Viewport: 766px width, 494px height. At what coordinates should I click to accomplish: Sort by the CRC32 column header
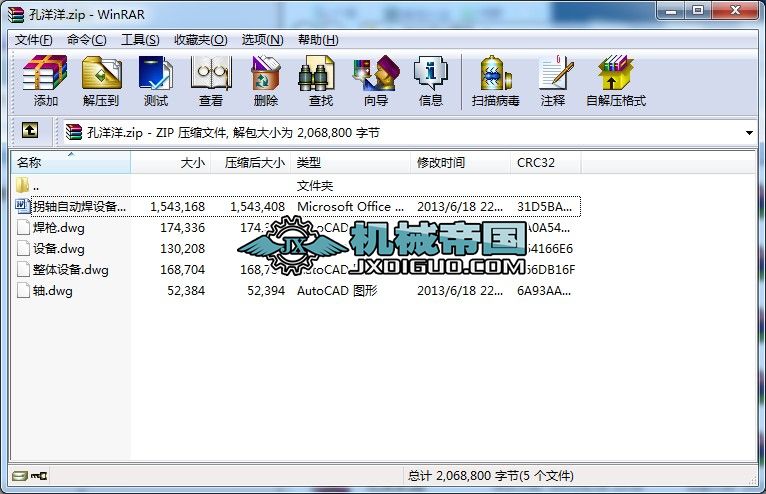[546, 162]
